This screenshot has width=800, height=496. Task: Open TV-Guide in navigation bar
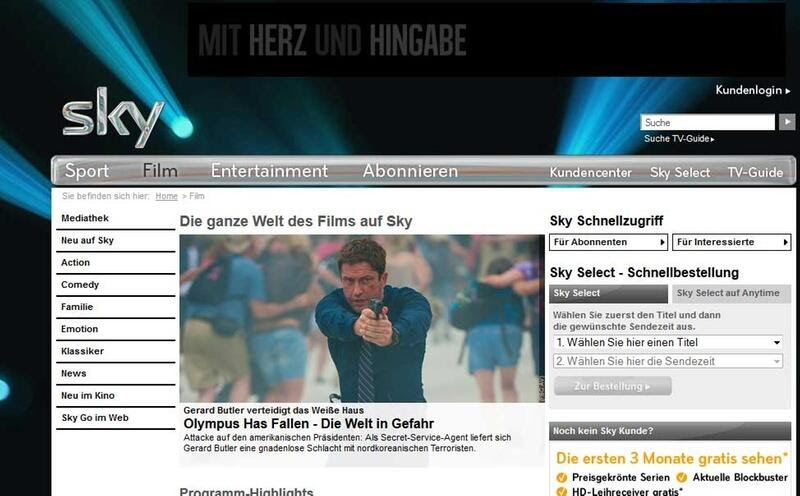[x=755, y=172]
